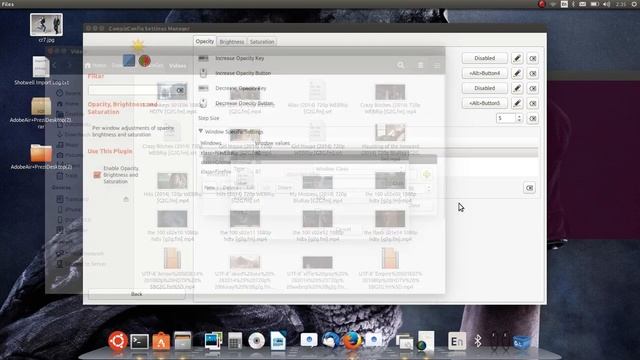Launch Thunderbird from the dock
640x360 pixels.
pos(331,341)
